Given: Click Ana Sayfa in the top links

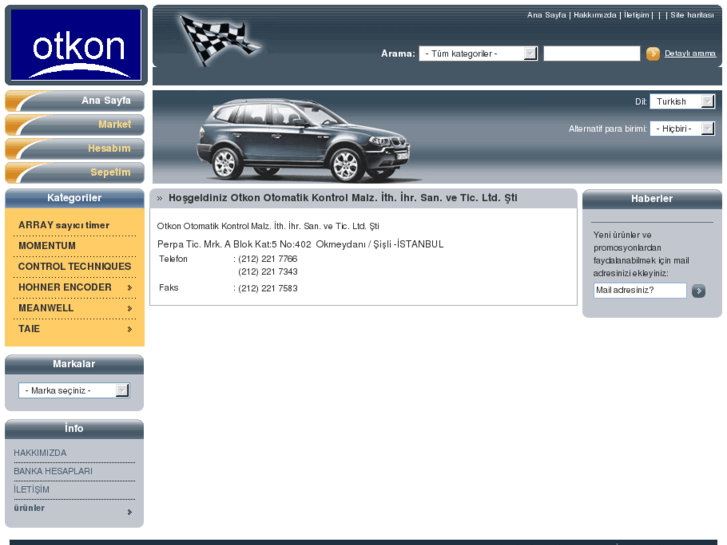Looking at the screenshot, I should tap(546, 15).
